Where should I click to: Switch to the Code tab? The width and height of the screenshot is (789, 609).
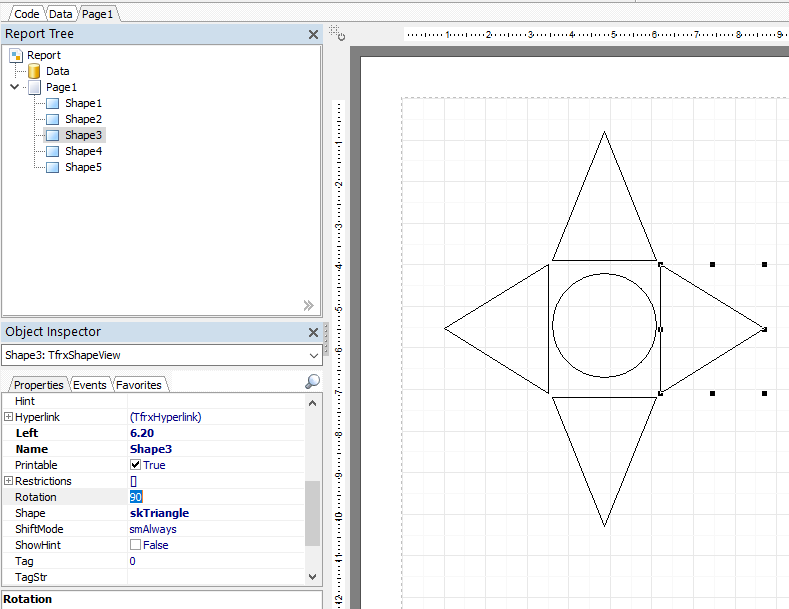26,14
